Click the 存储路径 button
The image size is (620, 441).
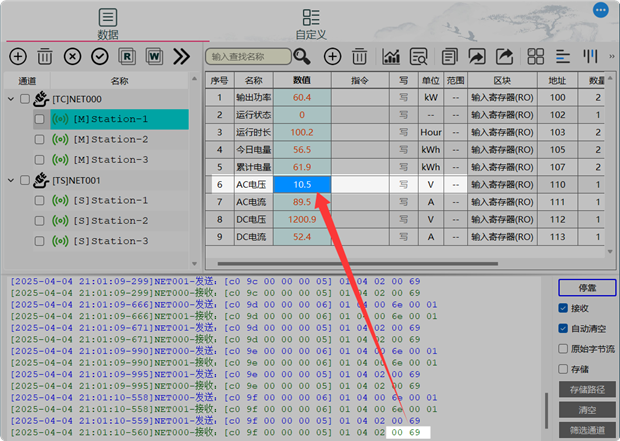pos(587,390)
